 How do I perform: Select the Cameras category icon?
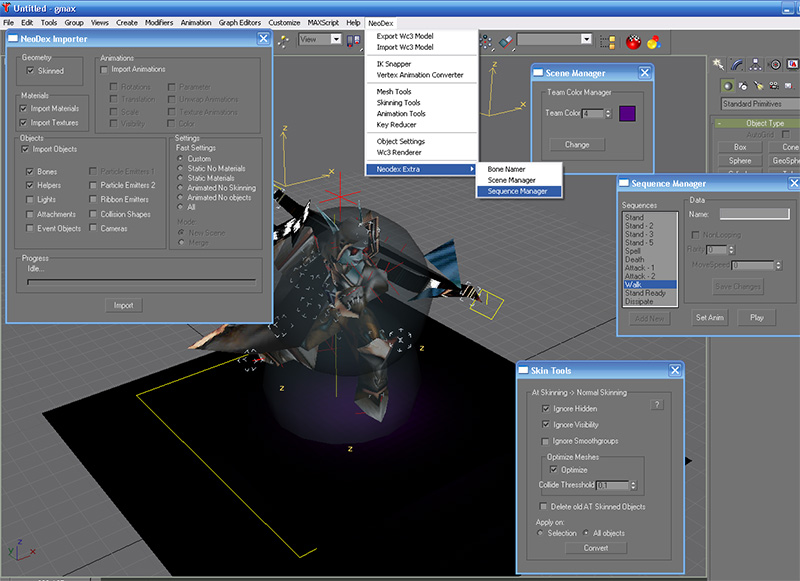[x=774, y=86]
